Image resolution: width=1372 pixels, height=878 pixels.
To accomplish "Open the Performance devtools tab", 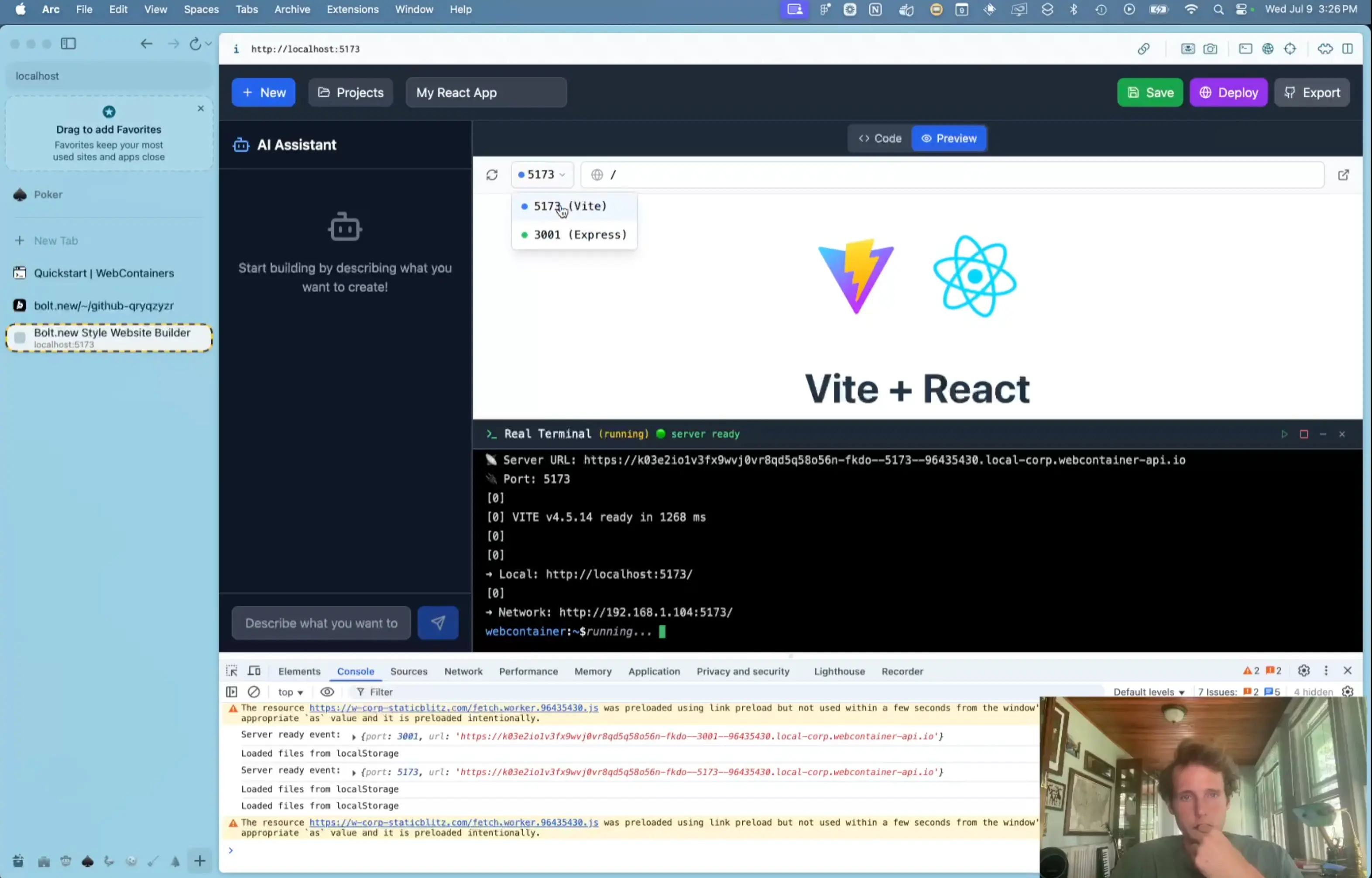I will [x=528, y=672].
